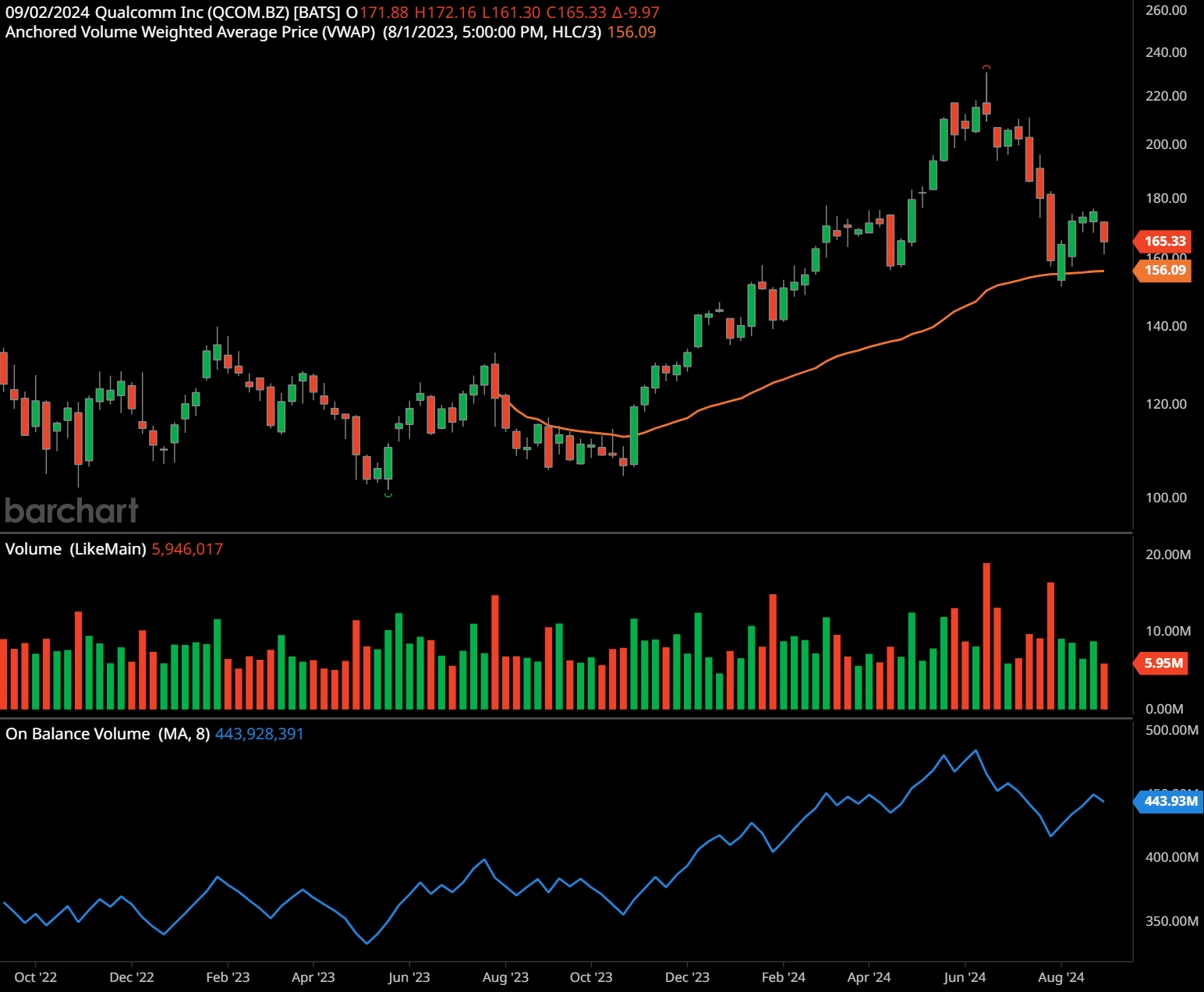Click the Aug '24 date axis label

(1061, 977)
